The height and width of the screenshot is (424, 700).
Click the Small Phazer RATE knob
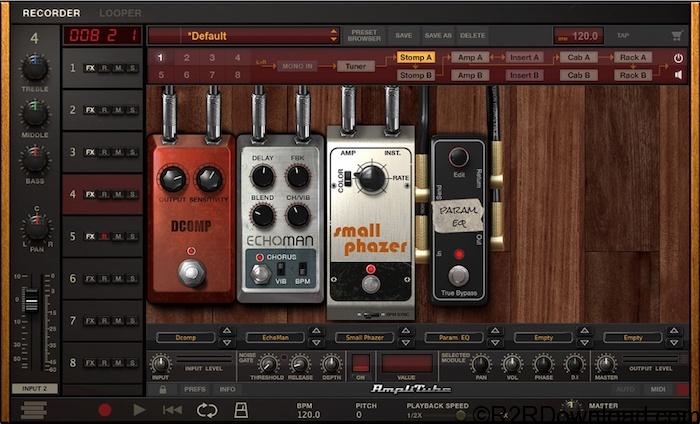(371, 178)
